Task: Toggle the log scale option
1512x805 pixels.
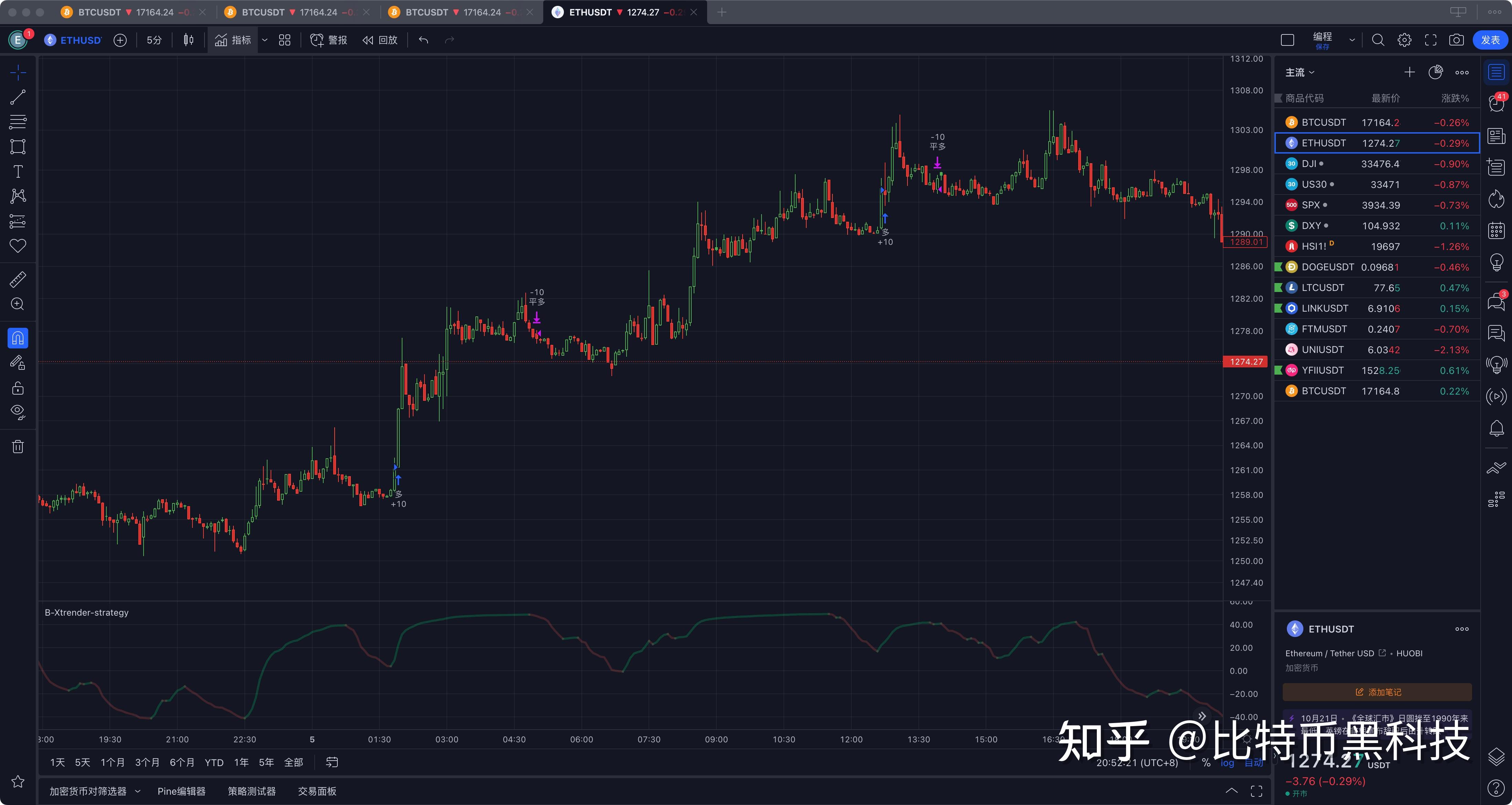Action: coord(1227,763)
